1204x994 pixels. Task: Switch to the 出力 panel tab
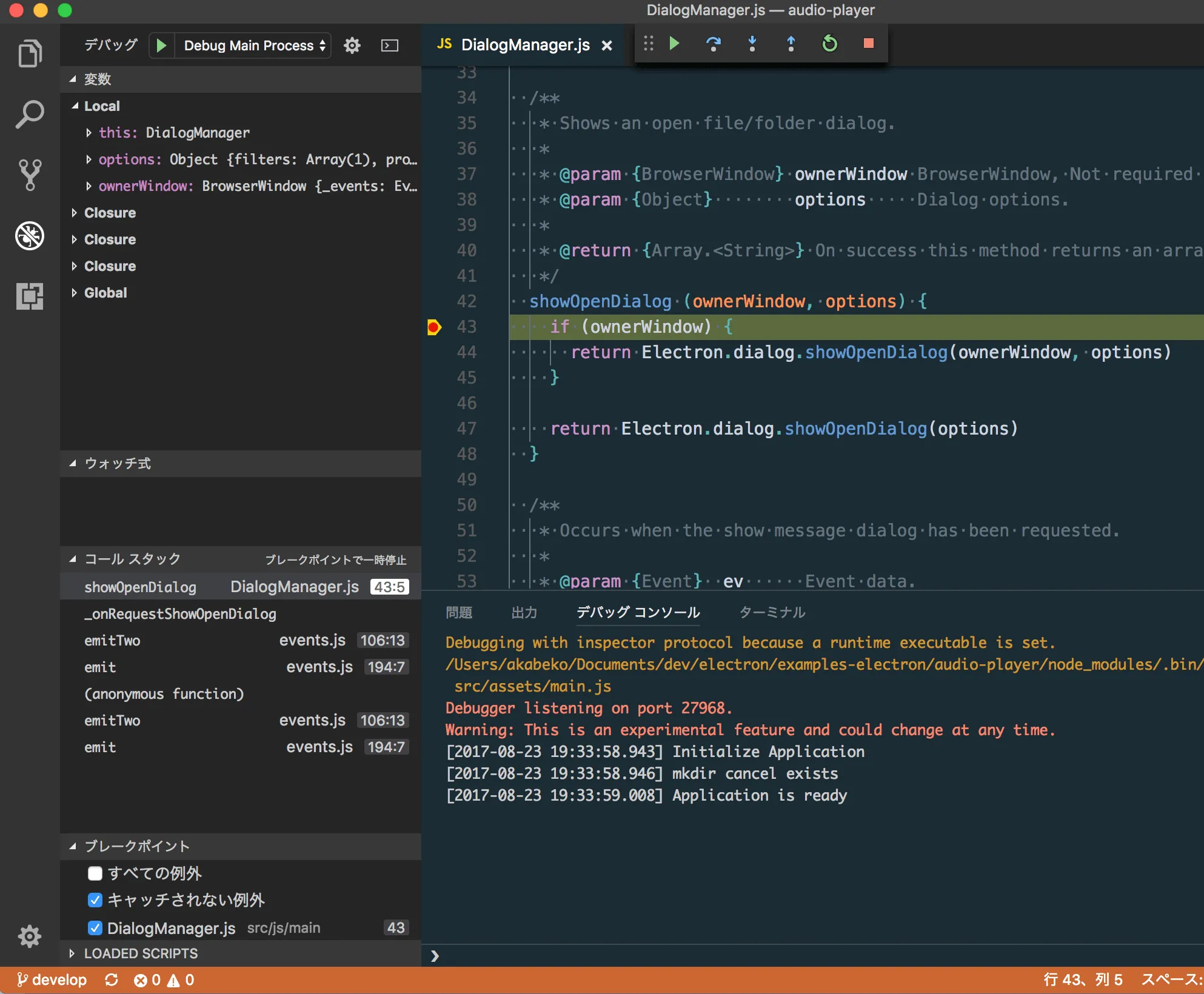coord(524,612)
